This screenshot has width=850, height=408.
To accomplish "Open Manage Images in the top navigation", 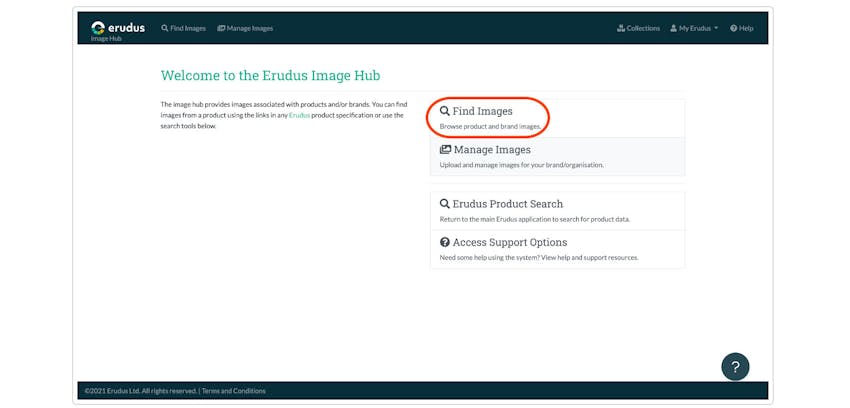I will pyautogui.click(x=245, y=28).
